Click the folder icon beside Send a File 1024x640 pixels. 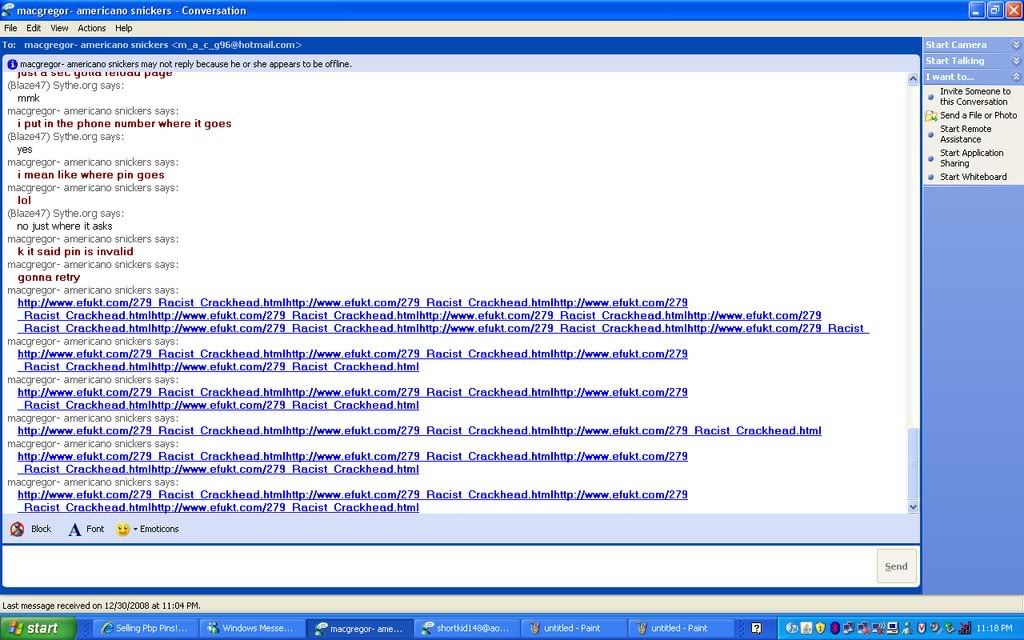click(x=931, y=116)
